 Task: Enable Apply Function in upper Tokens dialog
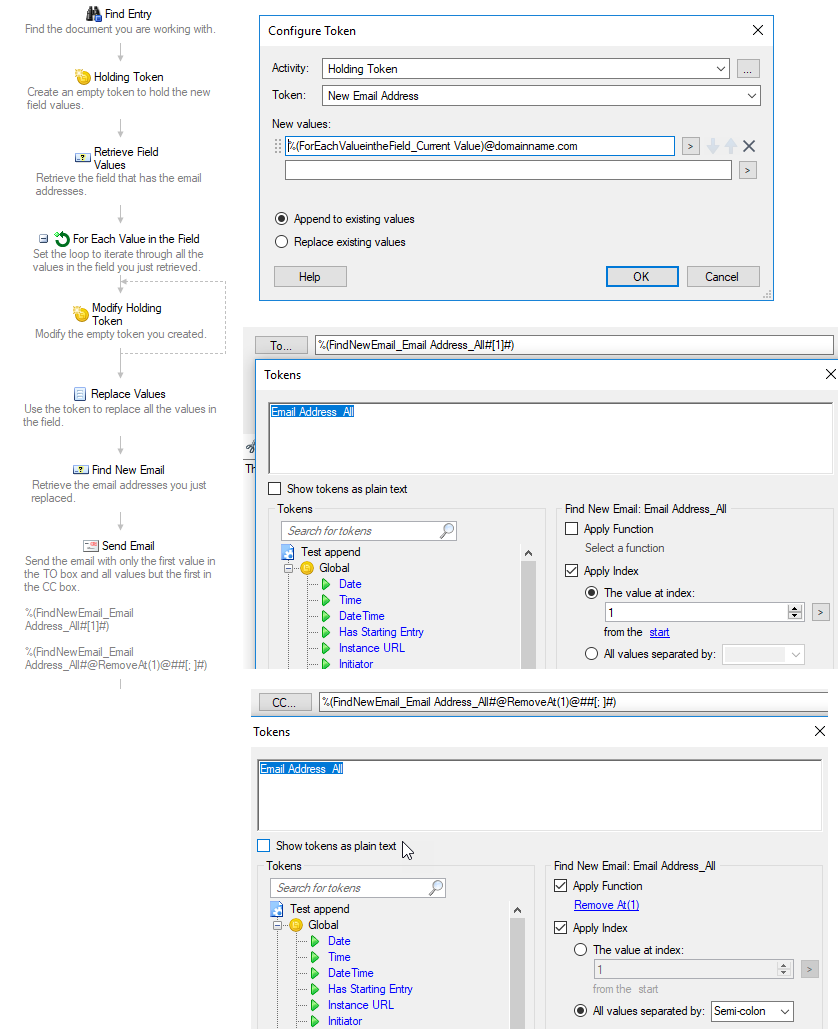coord(572,529)
